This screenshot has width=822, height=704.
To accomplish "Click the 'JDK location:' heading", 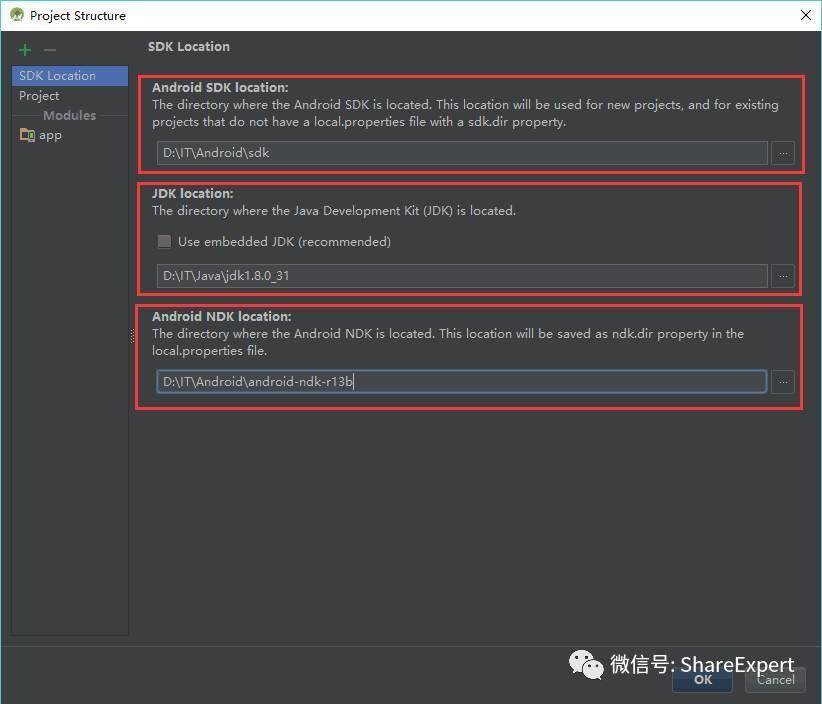I will [x=192, y=193].
